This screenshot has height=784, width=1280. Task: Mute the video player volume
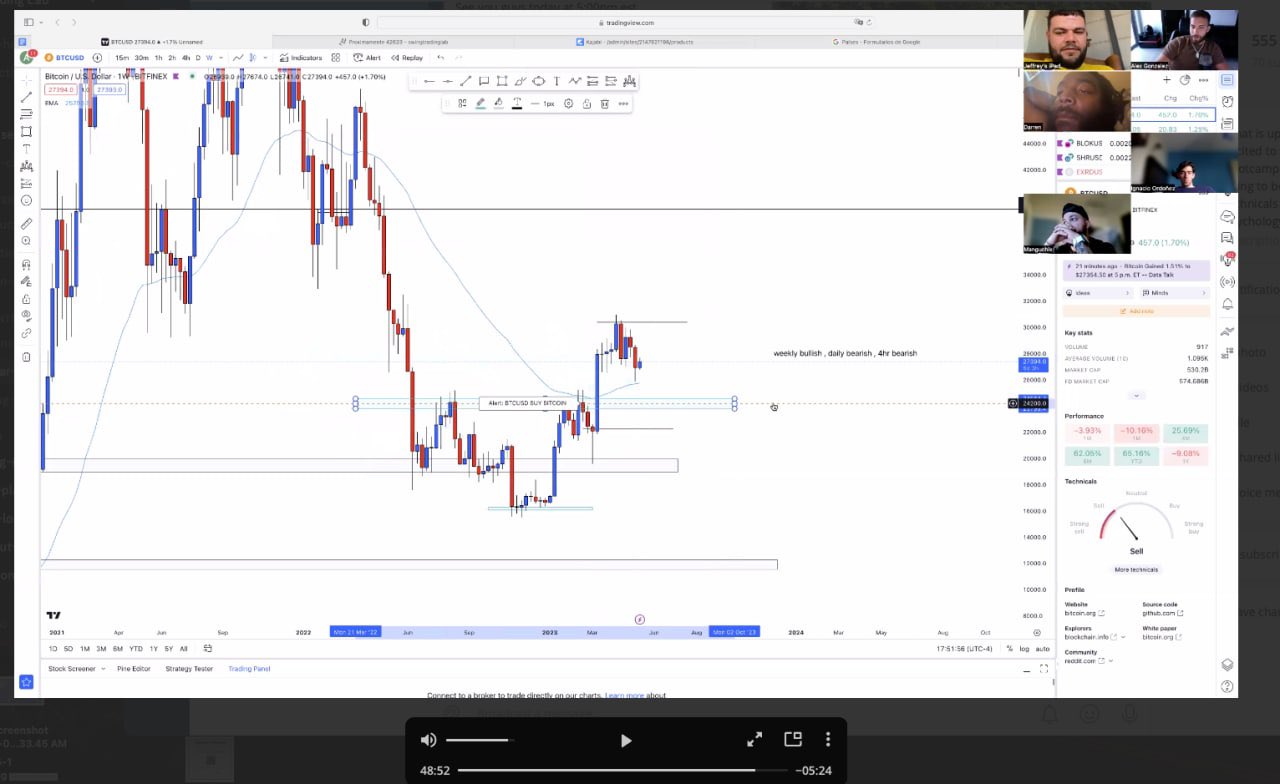pos(429,740)
